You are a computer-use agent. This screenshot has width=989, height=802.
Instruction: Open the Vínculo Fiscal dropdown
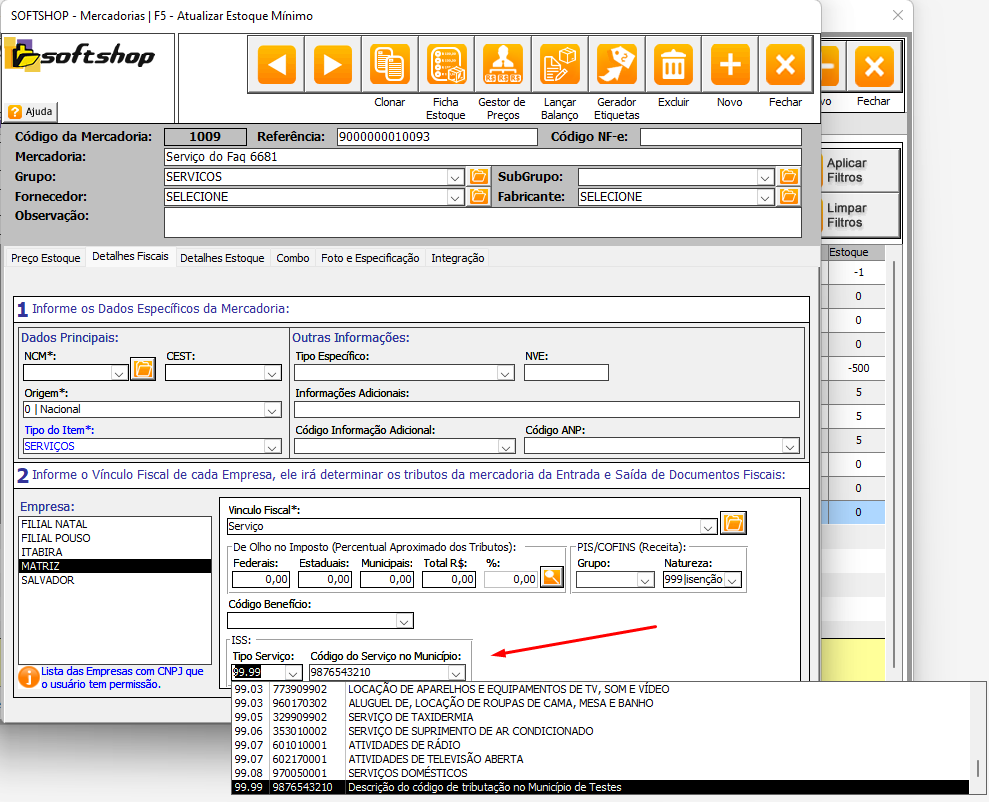pos(708,525)
